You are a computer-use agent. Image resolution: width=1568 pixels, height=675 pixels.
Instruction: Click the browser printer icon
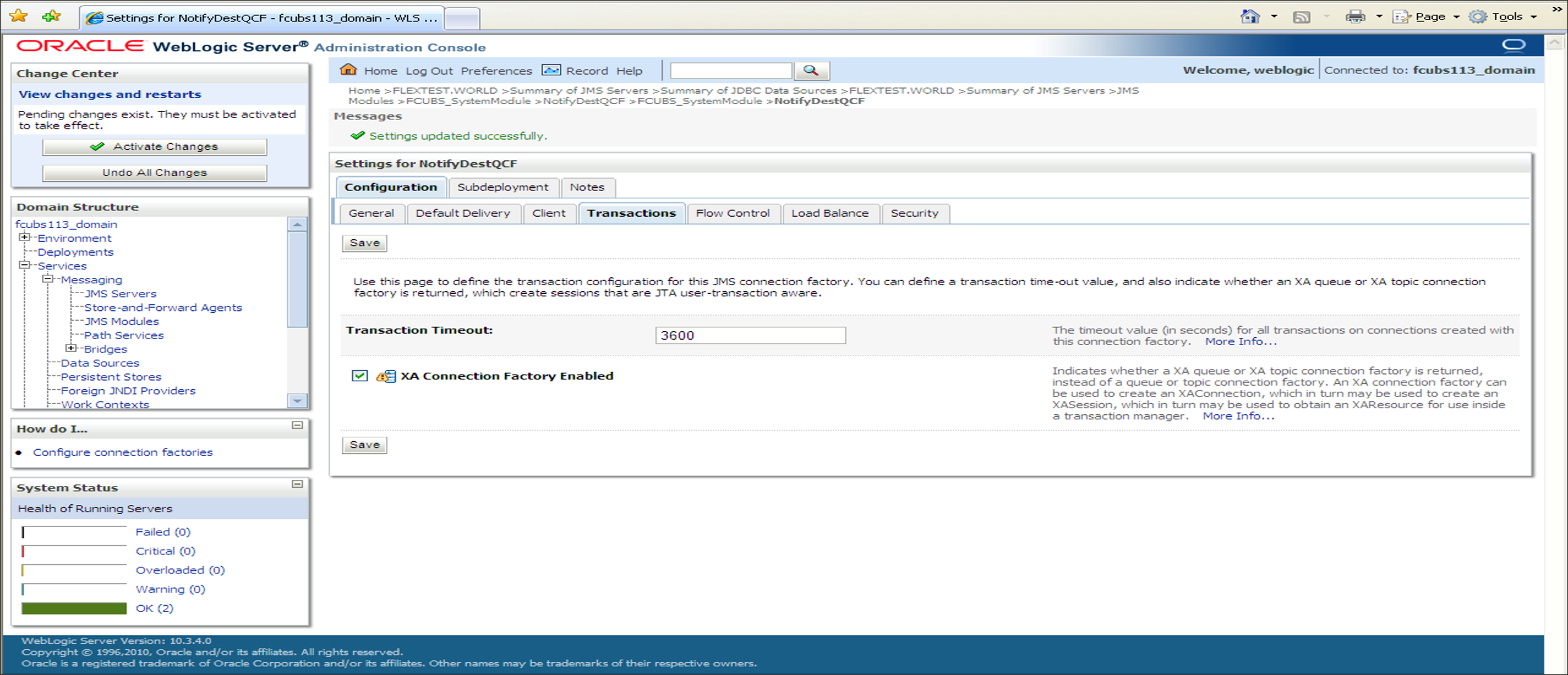1354,17
